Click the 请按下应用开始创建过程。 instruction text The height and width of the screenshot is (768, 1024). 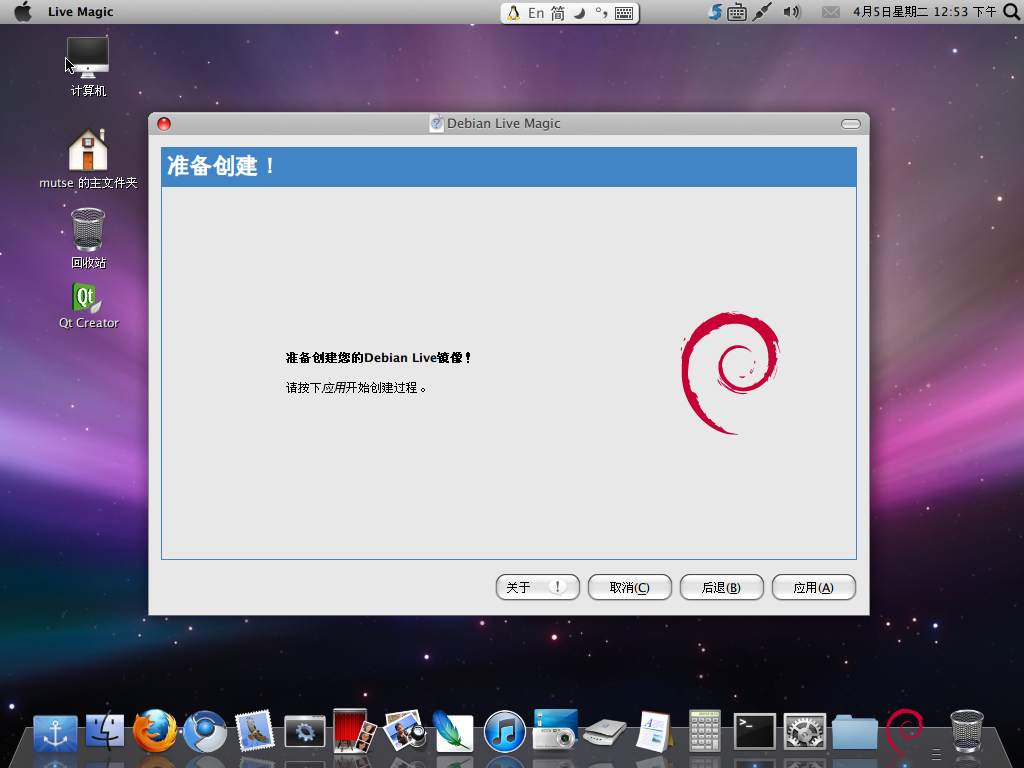tap(357, 388)
